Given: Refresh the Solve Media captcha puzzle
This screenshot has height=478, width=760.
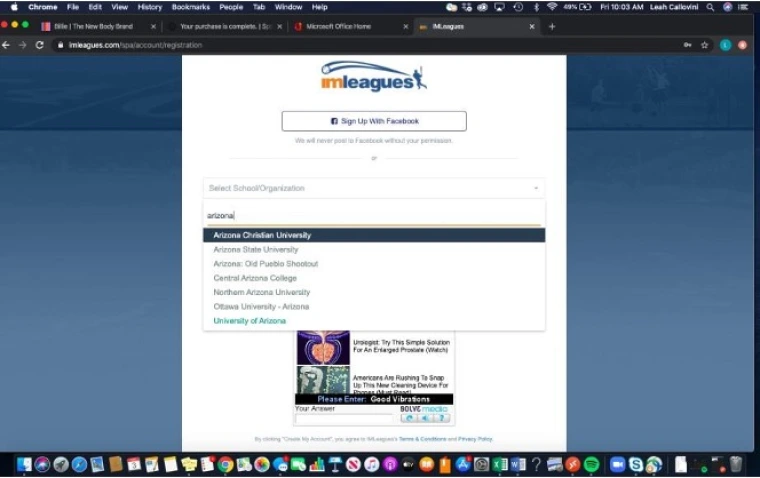Looking at the screenshot, I should [x=409, y=418].
